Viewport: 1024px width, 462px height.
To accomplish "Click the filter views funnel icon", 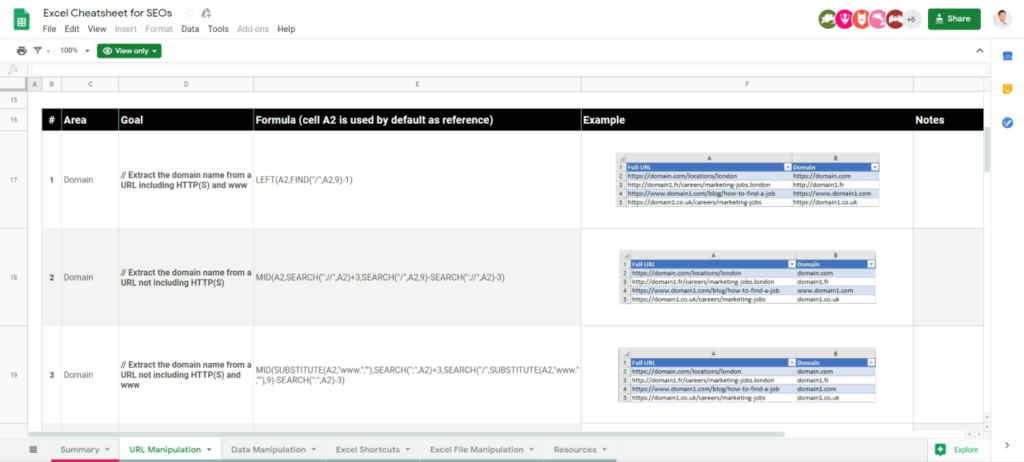I will coord(38,50).
